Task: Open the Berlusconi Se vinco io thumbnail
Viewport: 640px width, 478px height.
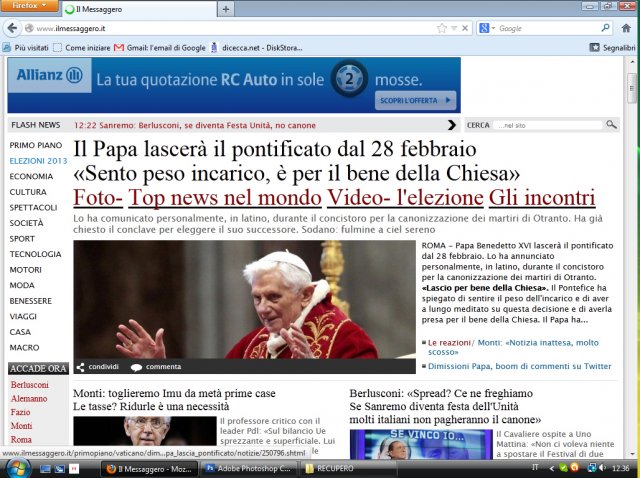Action: coord(421,444)
